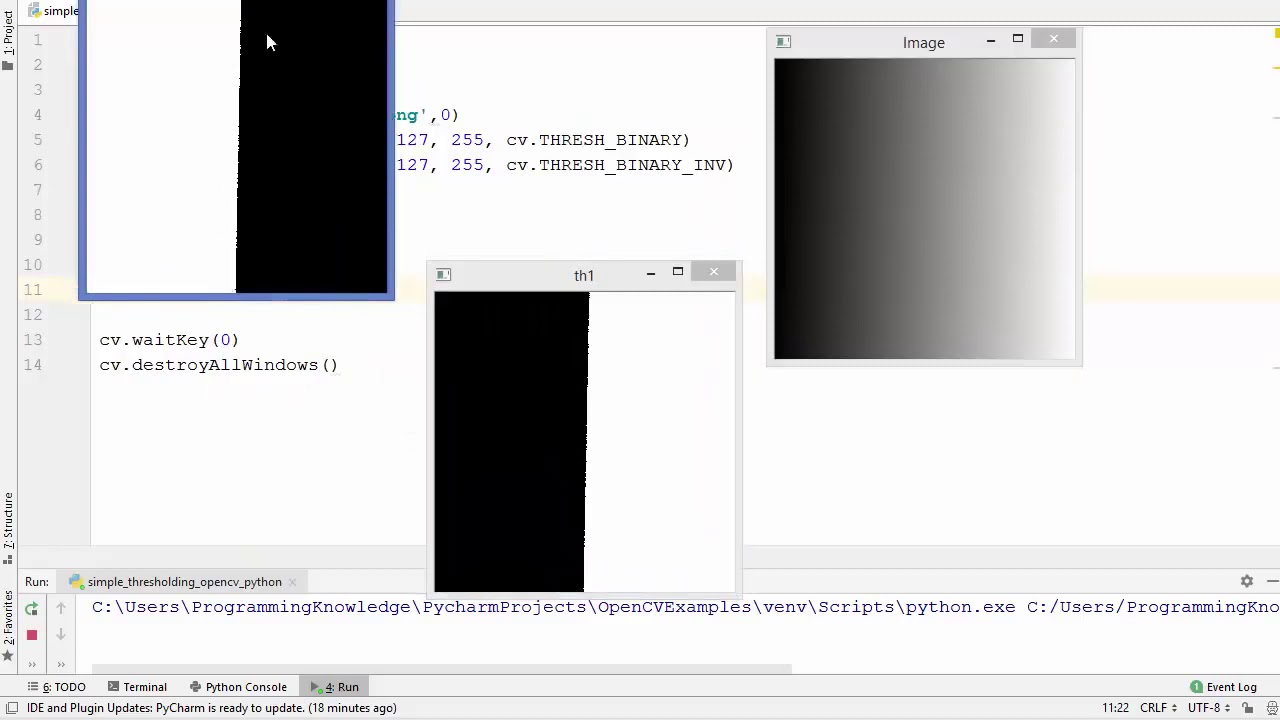This screenshot has height=720, width=1280.
Task: Open the Event Log
Action: (x=1223, y=687)
